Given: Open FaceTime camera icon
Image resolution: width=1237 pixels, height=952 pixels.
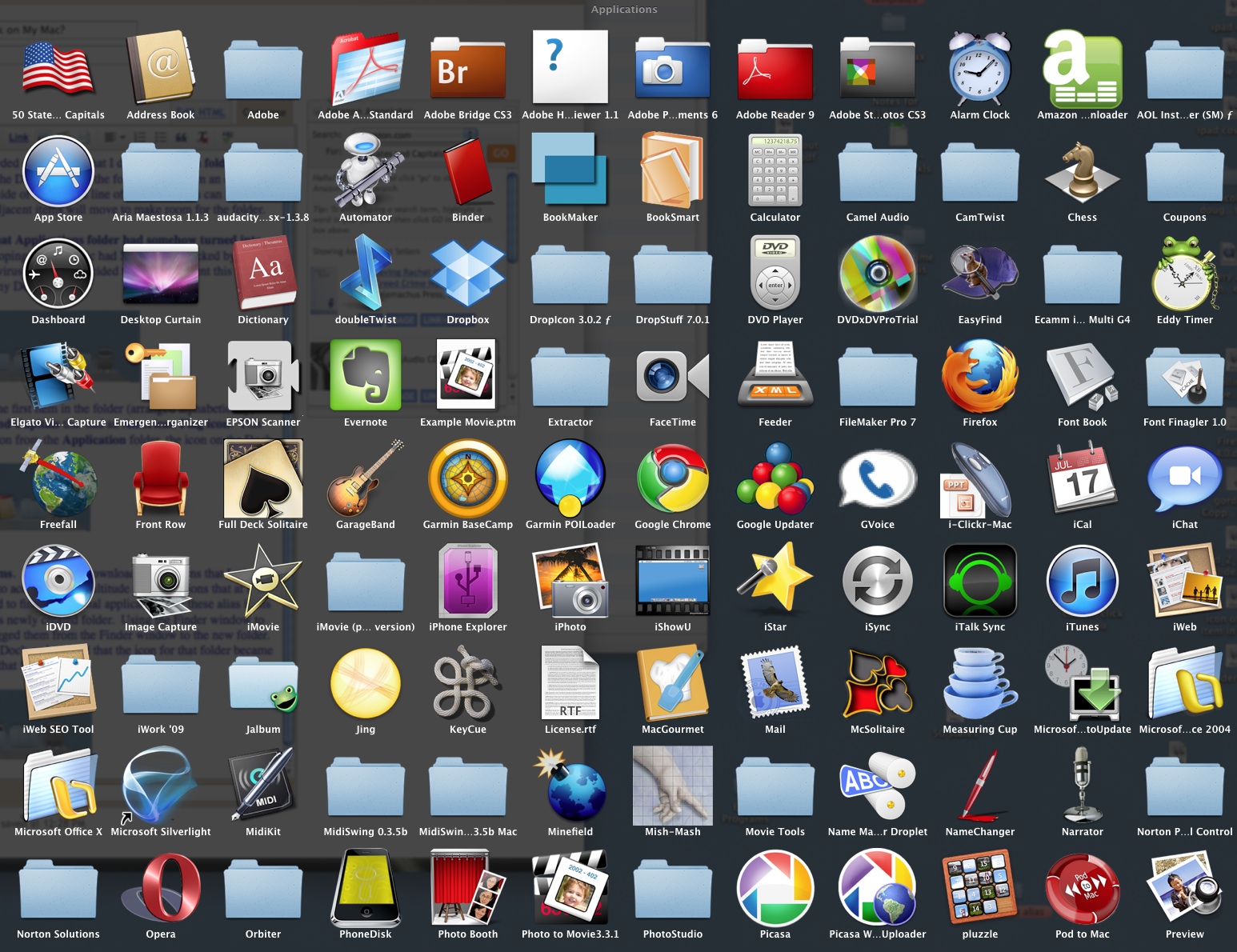Looking at the screenshot, I should (x=673, y=375).
